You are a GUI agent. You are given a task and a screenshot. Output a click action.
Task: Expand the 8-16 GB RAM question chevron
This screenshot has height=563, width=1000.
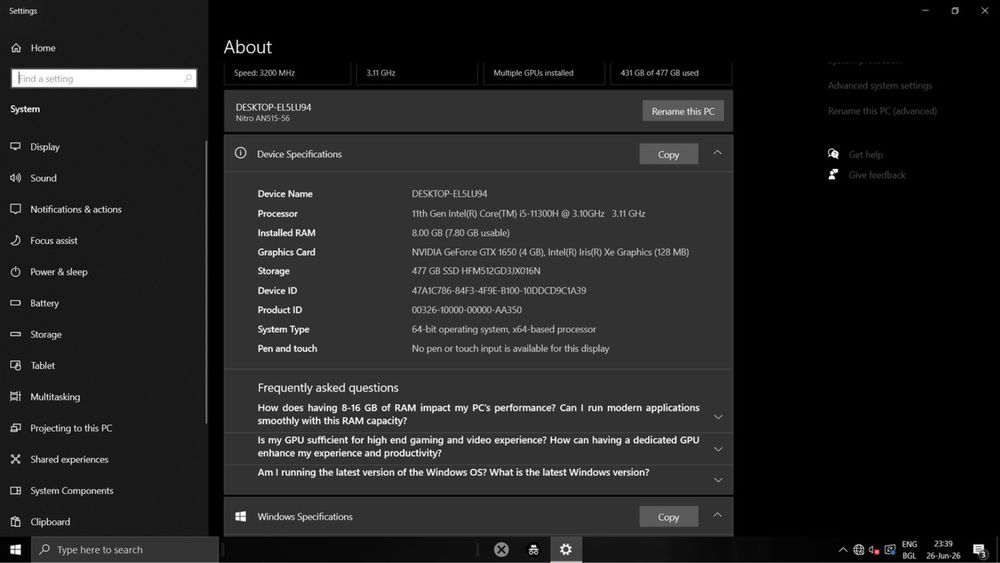point(718,417)
